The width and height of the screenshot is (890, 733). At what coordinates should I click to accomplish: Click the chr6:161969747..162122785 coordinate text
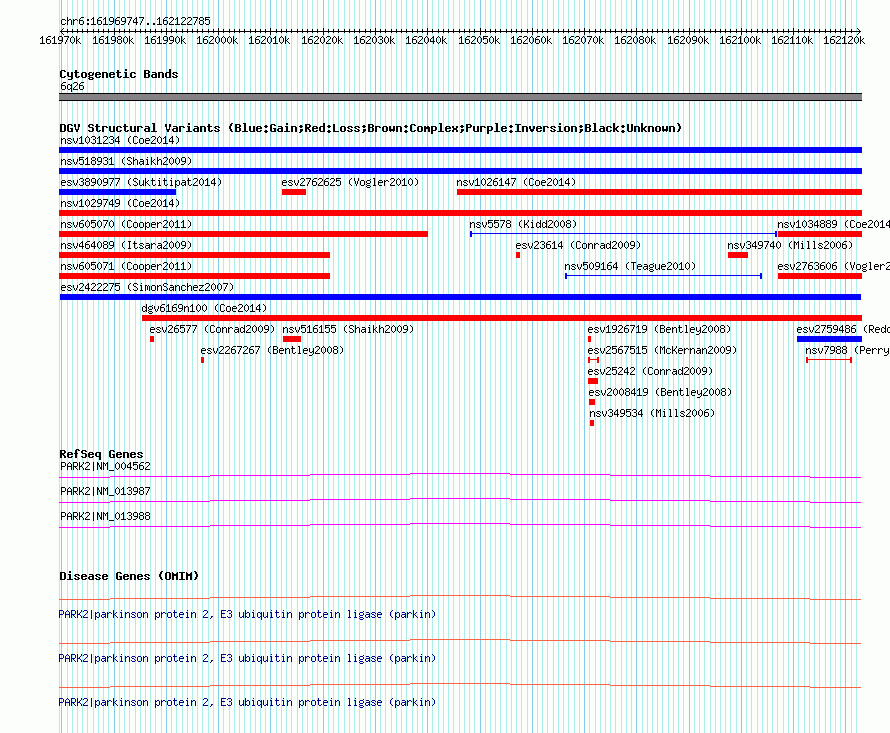(135, 22)
